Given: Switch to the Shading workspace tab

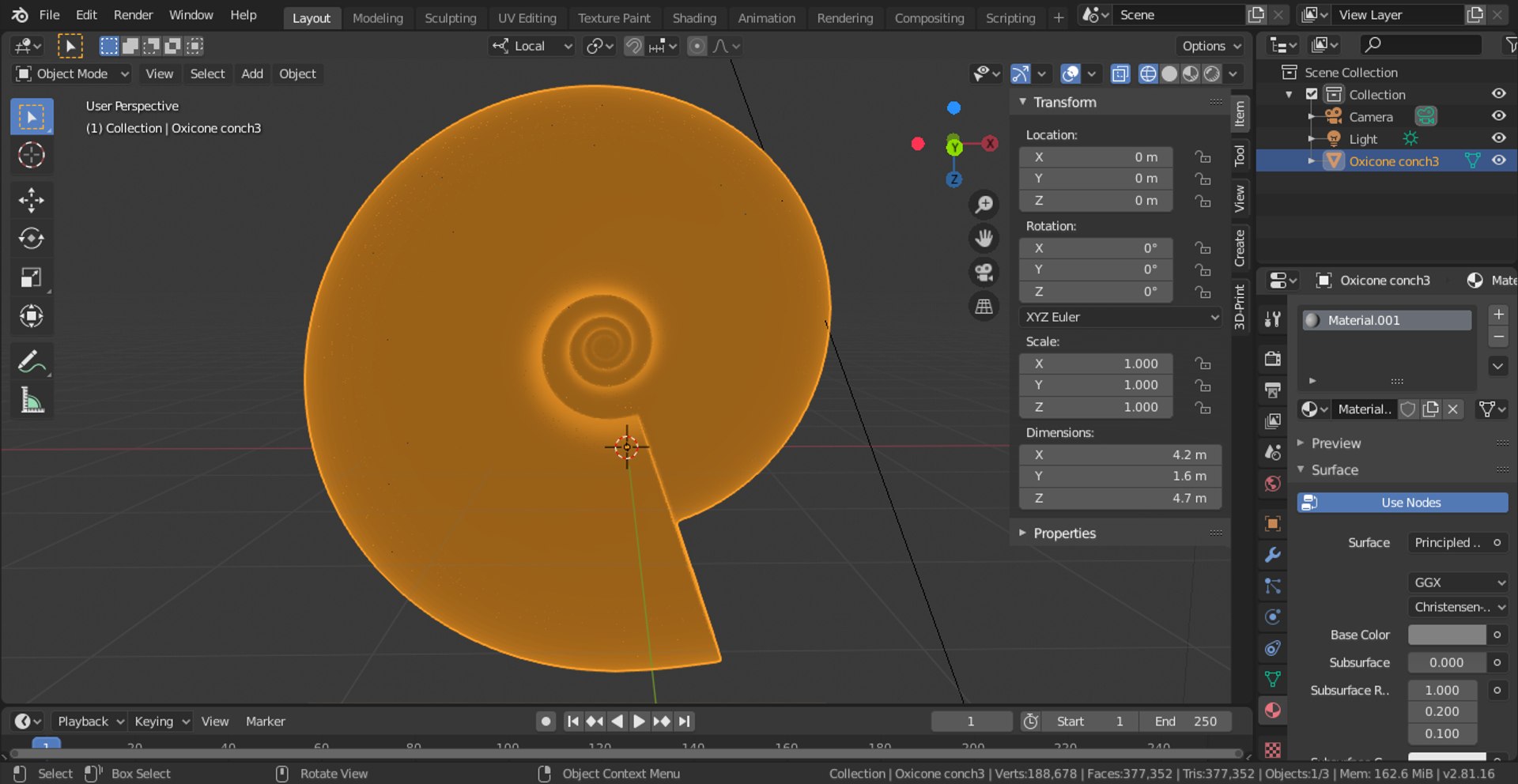Looking at the screenshot, I should (x=693, y=17).
